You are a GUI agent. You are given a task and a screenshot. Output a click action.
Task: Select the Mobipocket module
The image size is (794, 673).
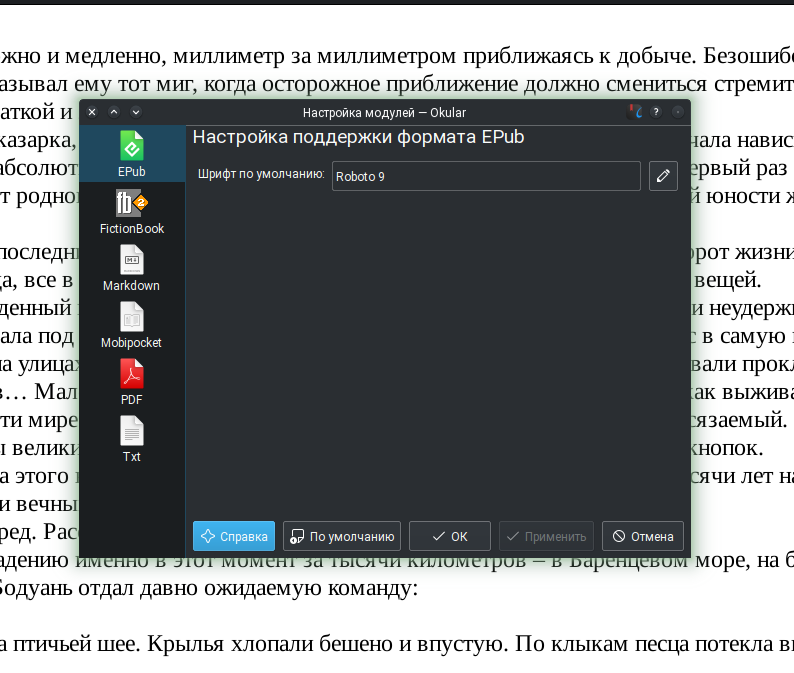[132, 326]
